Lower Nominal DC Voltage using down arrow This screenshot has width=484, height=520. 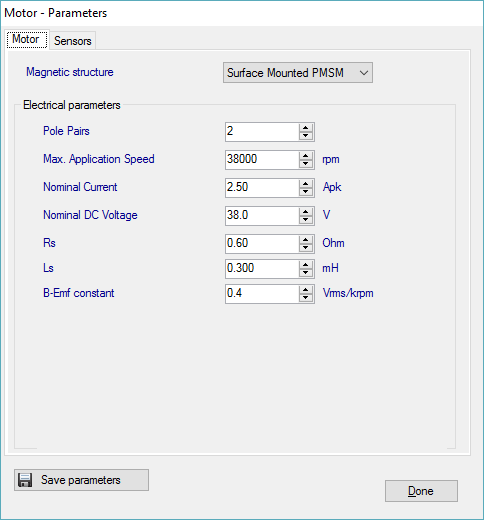306,220
